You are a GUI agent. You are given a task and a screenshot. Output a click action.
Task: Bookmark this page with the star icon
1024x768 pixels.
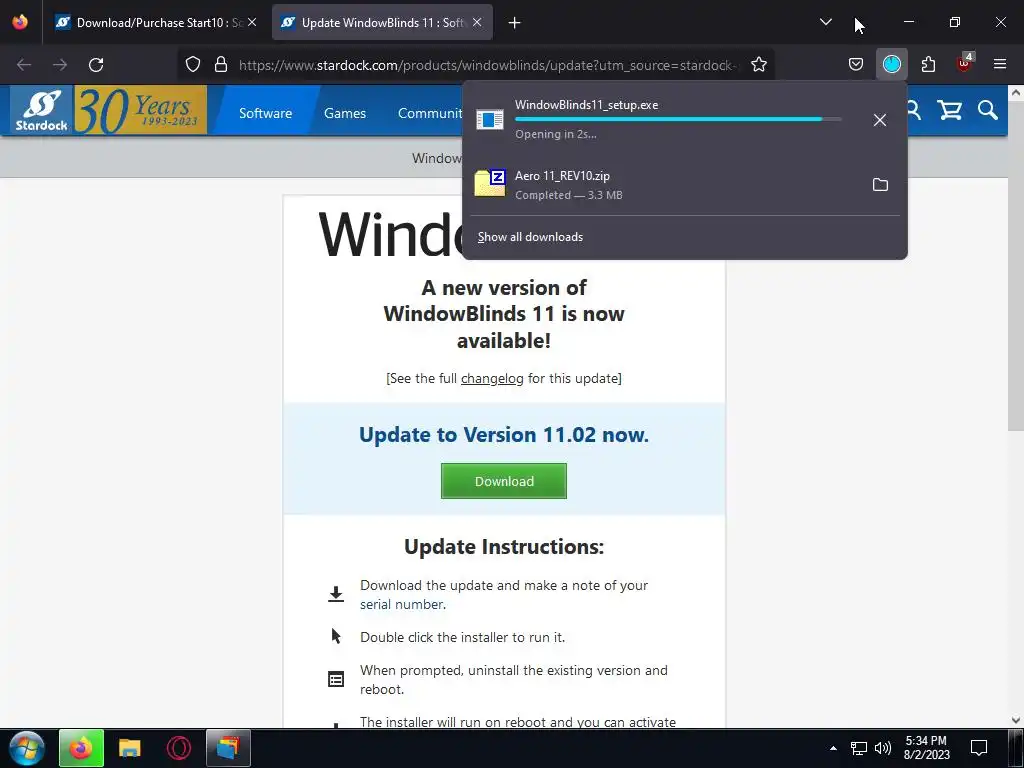coord(758,65)
